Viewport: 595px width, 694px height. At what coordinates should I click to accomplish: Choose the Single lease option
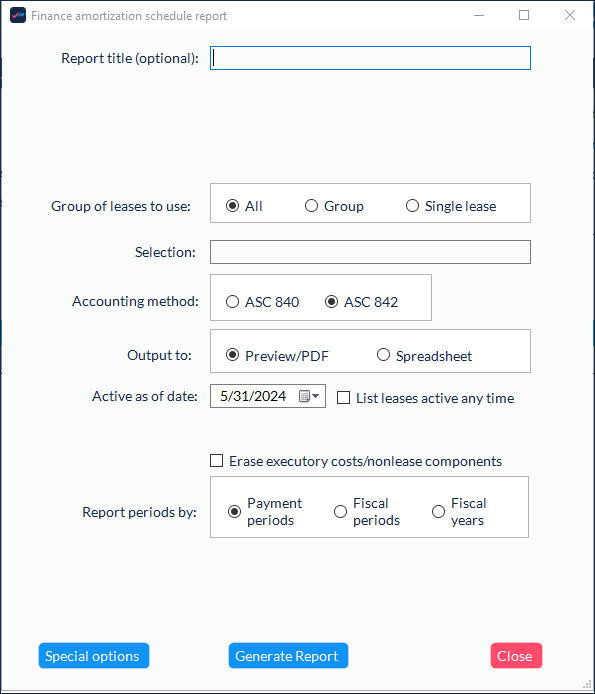coord(451,206)
